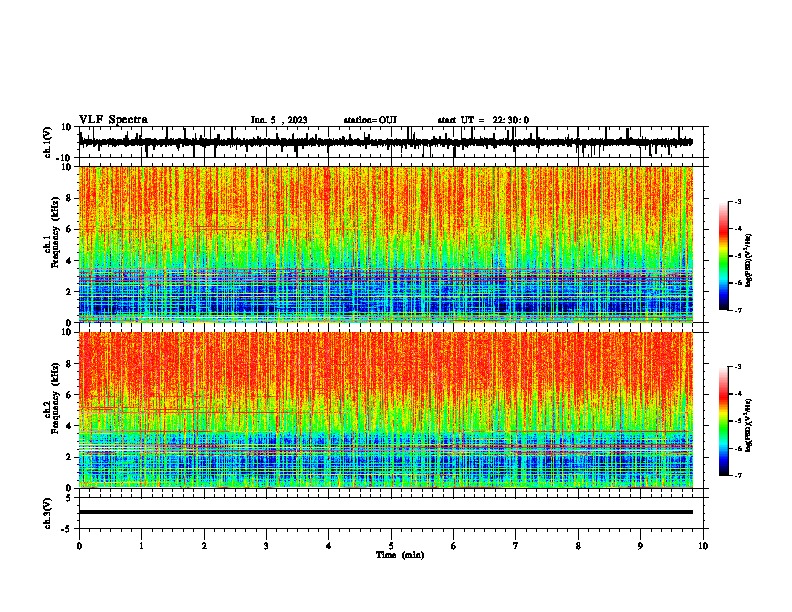Click the ch.3 flat black trace panel
This screenshot has height=612, width=792.
tap(390, 513)
